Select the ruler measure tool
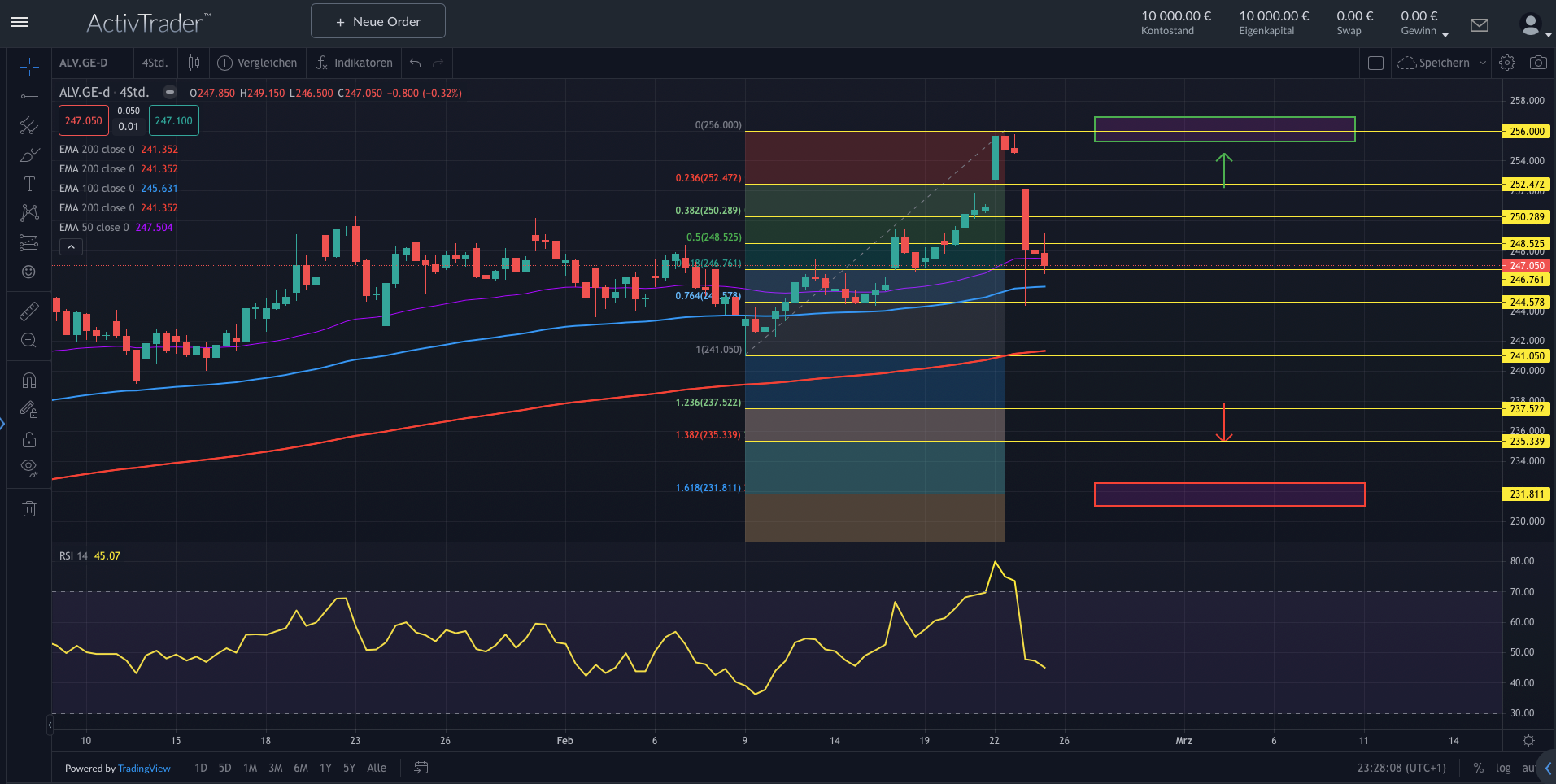The height and width of the screenshot is (784, 1556). 29,311
